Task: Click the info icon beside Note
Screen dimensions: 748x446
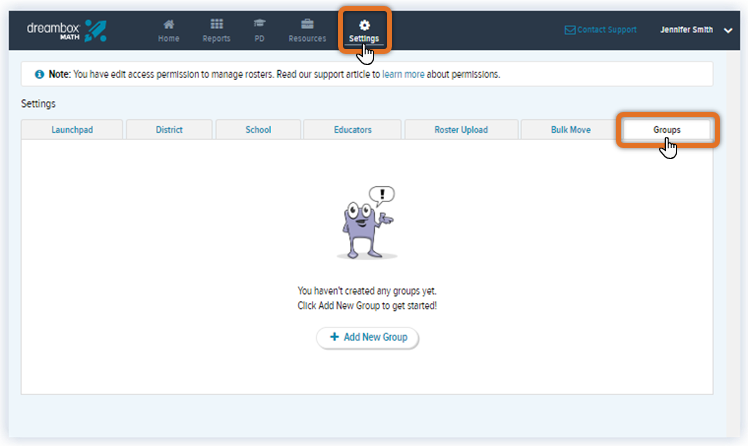Action: tap(39, 74)
